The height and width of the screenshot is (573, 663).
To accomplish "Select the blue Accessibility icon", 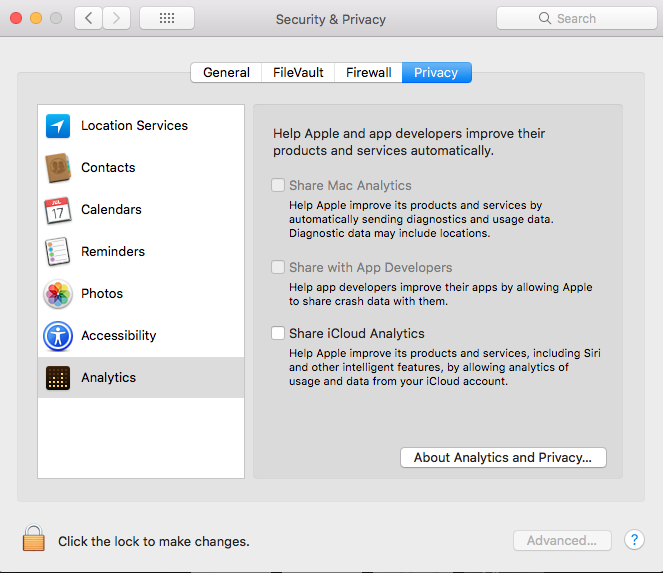I will (58, 336).
